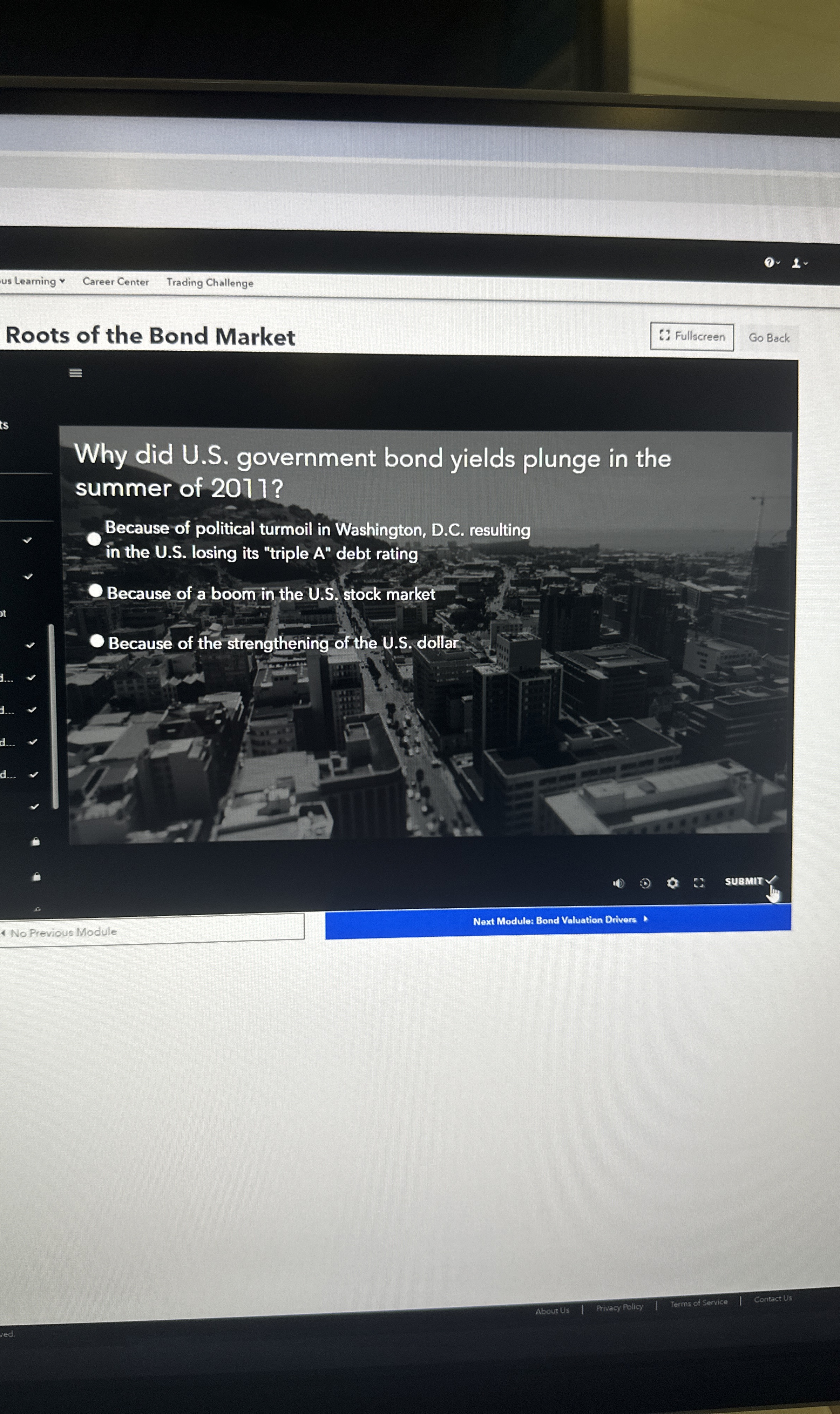Select the 'triple A debt rating' answer option
The image size is (840, 1414).
point(95,539)
